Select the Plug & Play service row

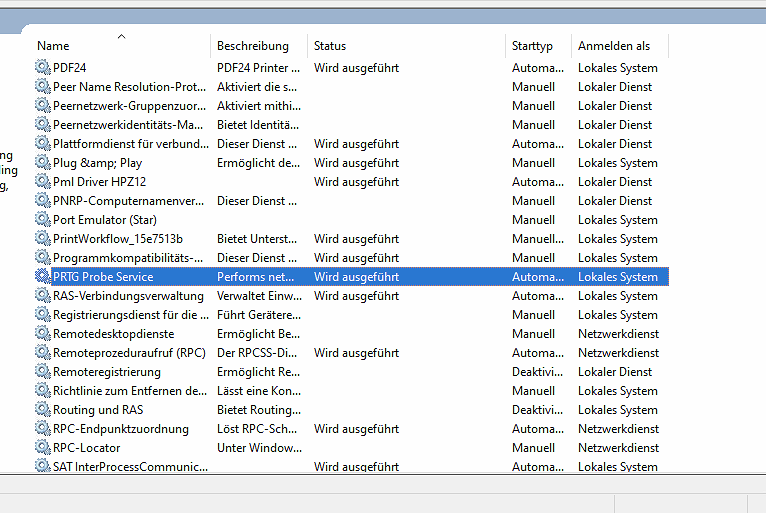click(97, 163)
